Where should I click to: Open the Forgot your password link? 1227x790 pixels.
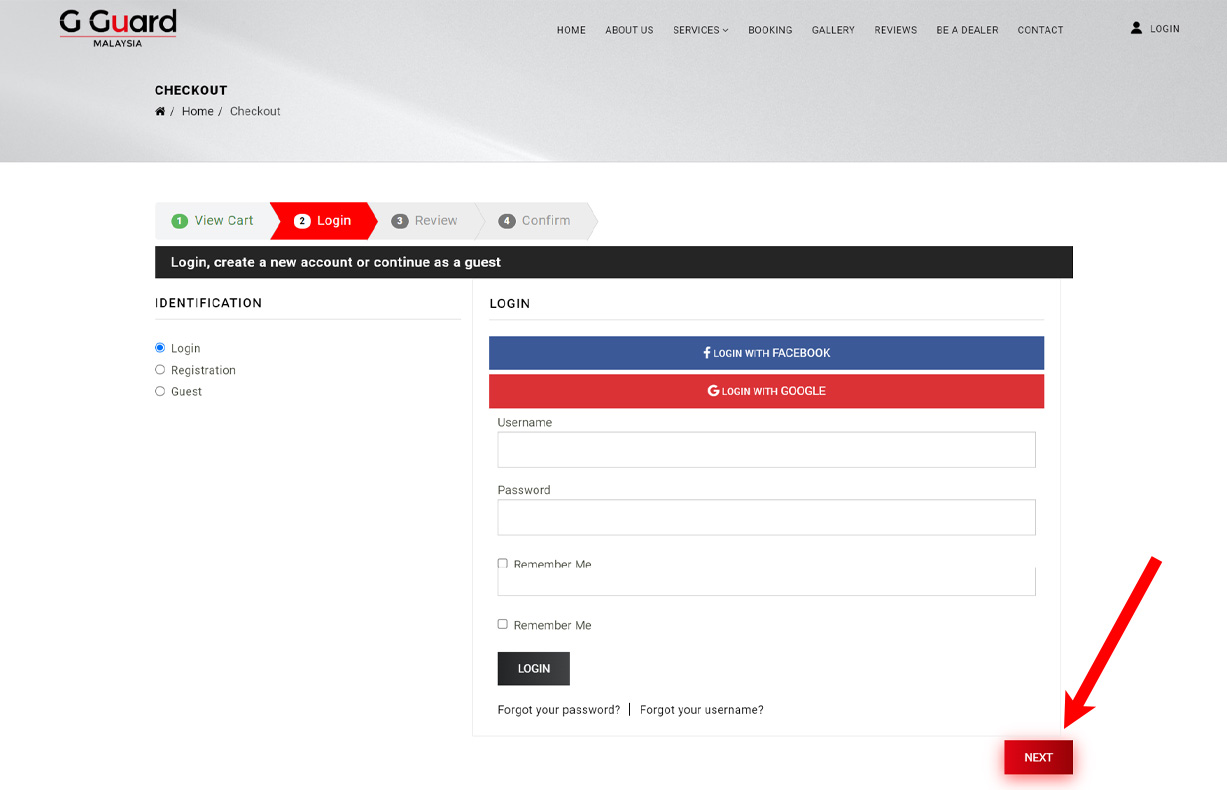click(x=558, y=710)
